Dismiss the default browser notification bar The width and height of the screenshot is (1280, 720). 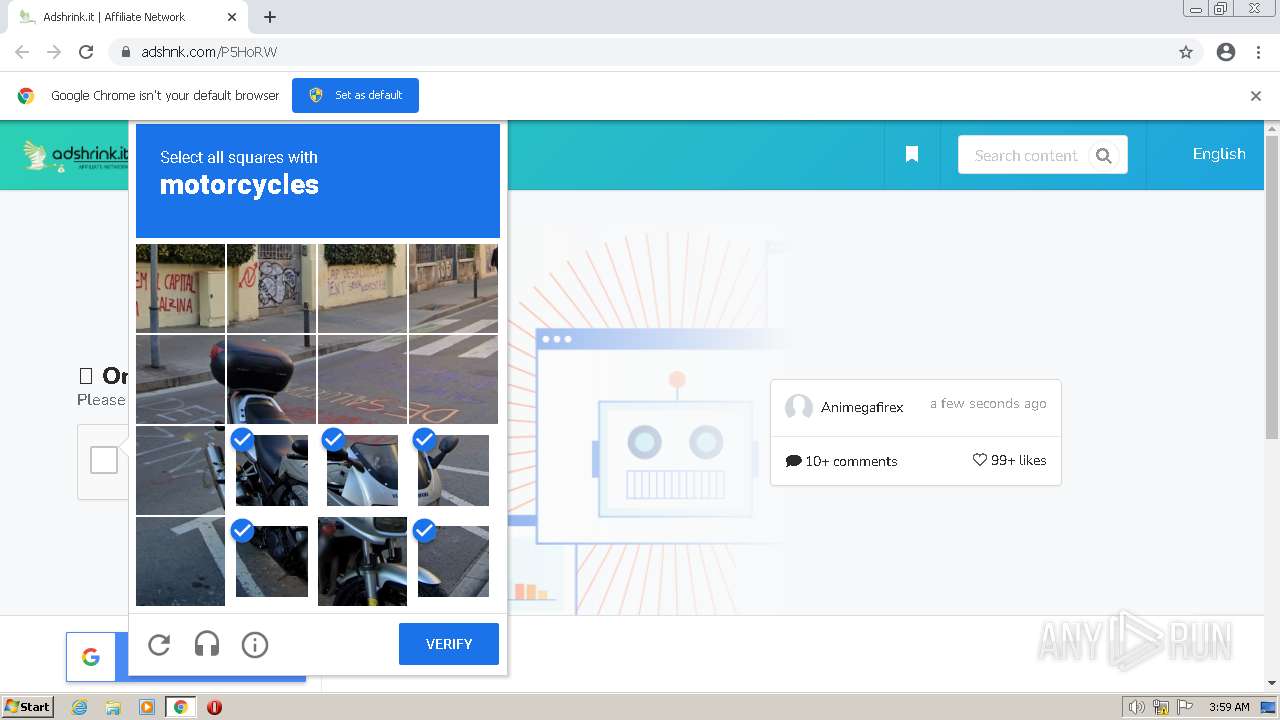(x=1256, y=96)
